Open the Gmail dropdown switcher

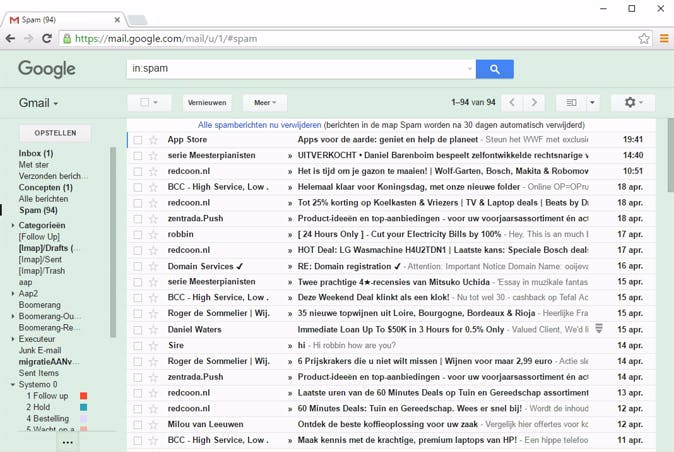click(x=39, y=103)
